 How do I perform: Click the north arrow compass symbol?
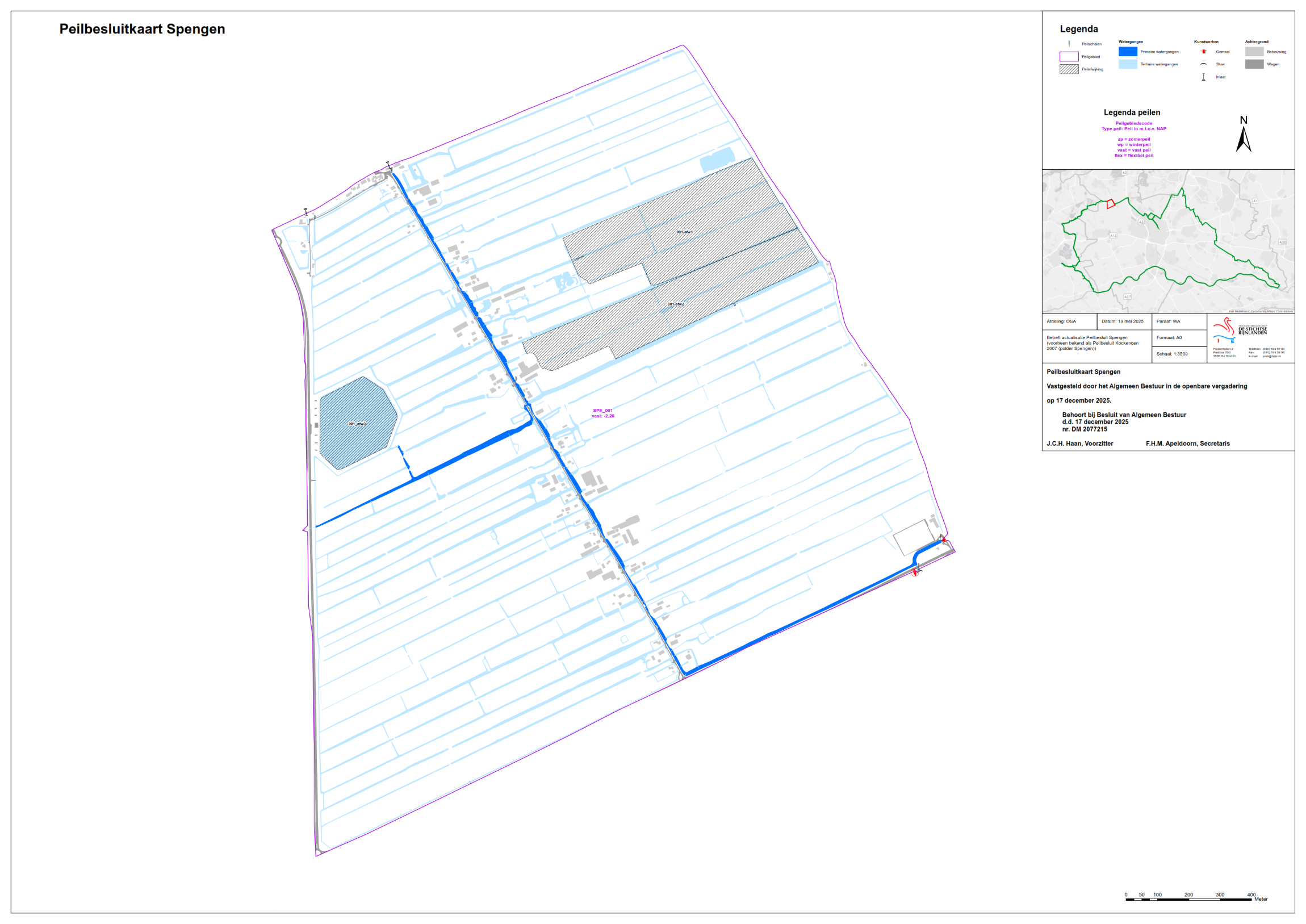pos(1244,138)
